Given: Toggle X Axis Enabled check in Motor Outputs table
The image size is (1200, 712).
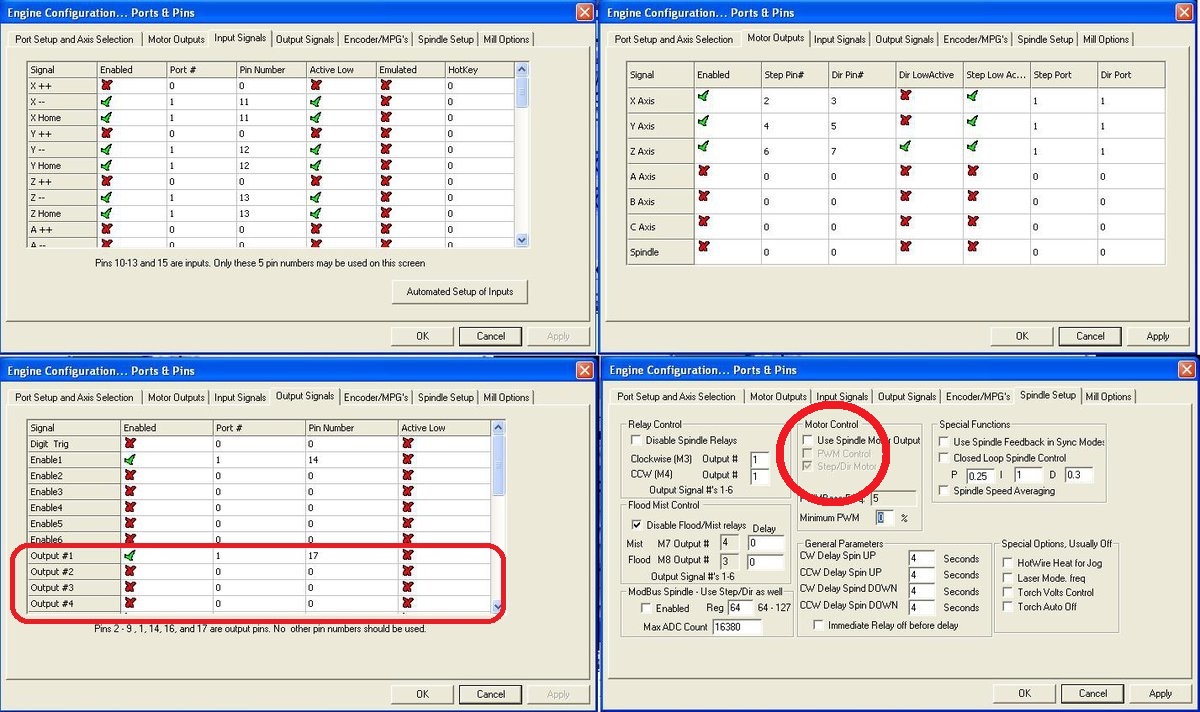Looking at the screenshot, I should pos(704,96).
